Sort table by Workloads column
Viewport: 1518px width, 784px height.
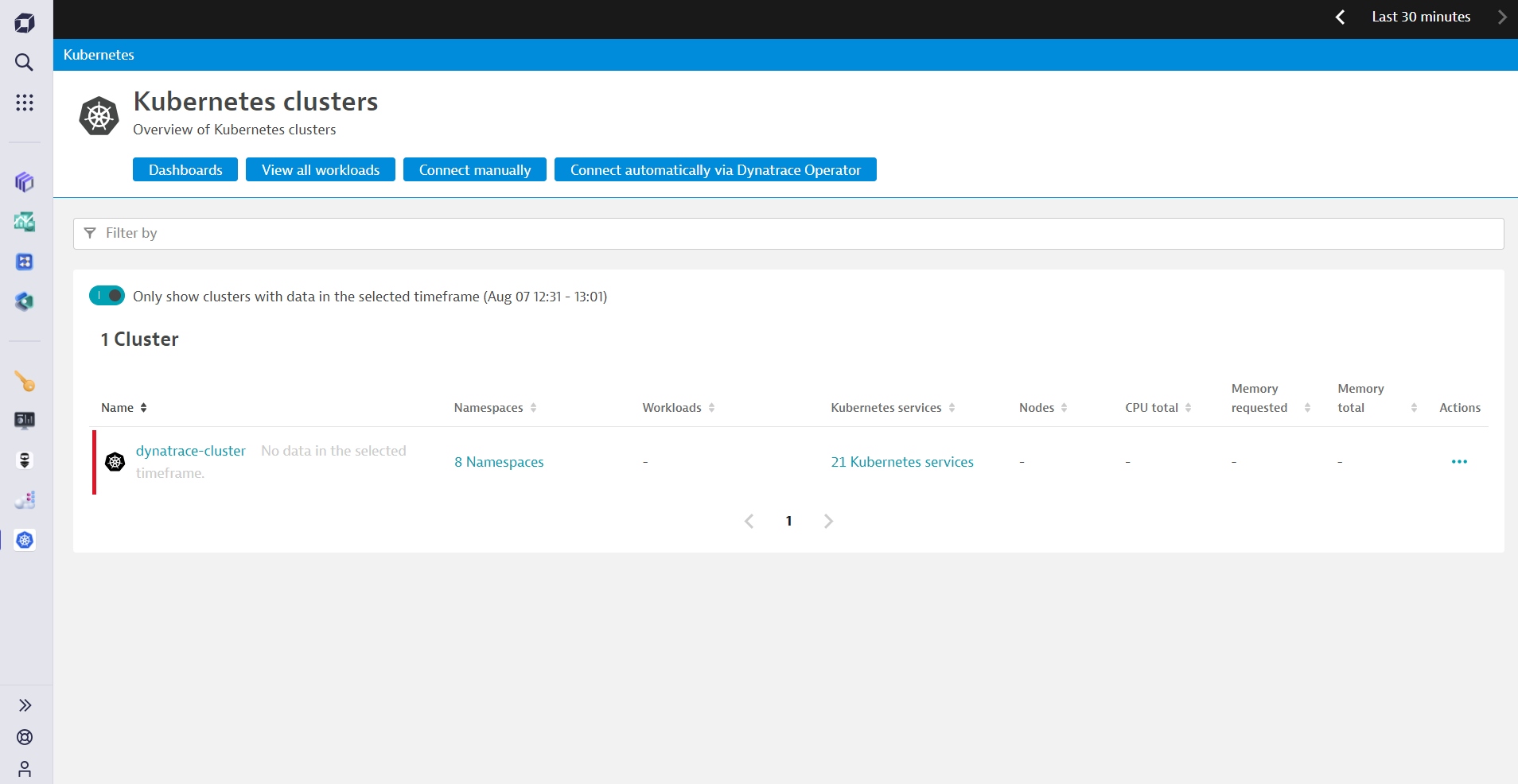[x=679, y=408]
